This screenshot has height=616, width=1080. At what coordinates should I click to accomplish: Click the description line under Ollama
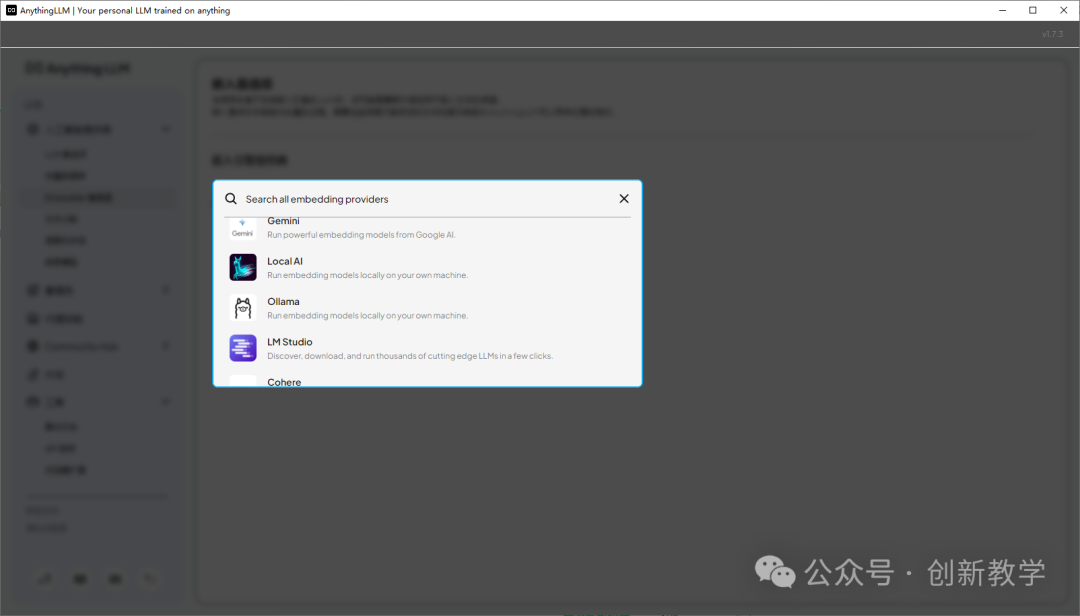coord(367,316)
